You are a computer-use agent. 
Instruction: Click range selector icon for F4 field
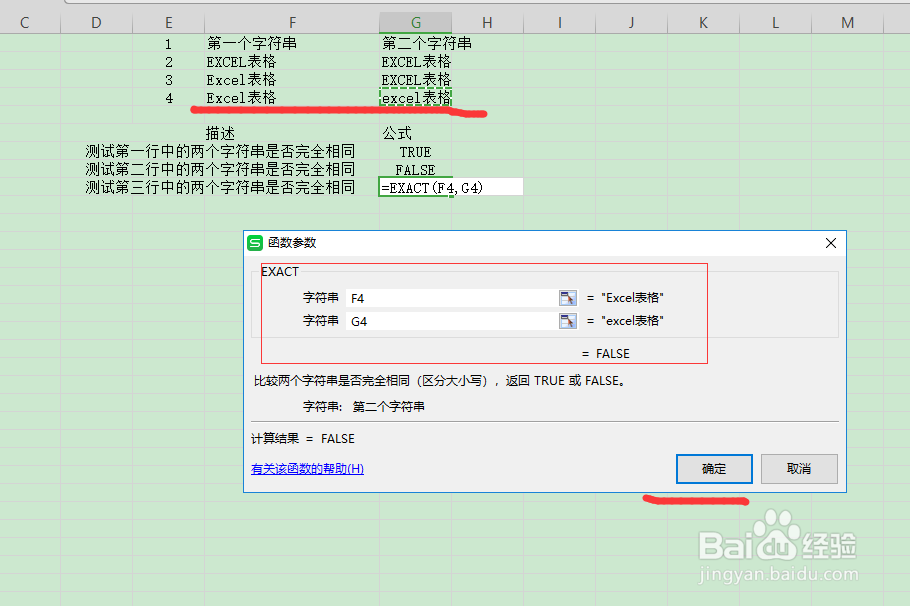568,298
